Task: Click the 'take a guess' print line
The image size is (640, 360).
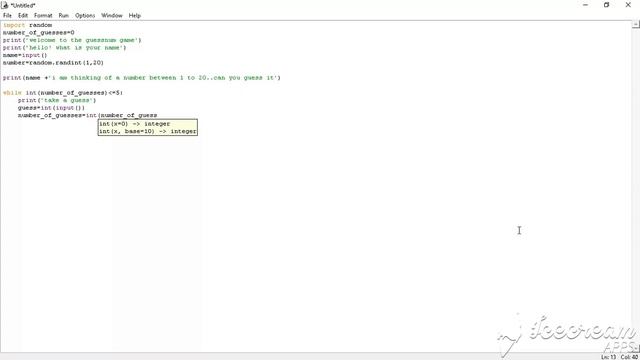Action: click(57, 100)
